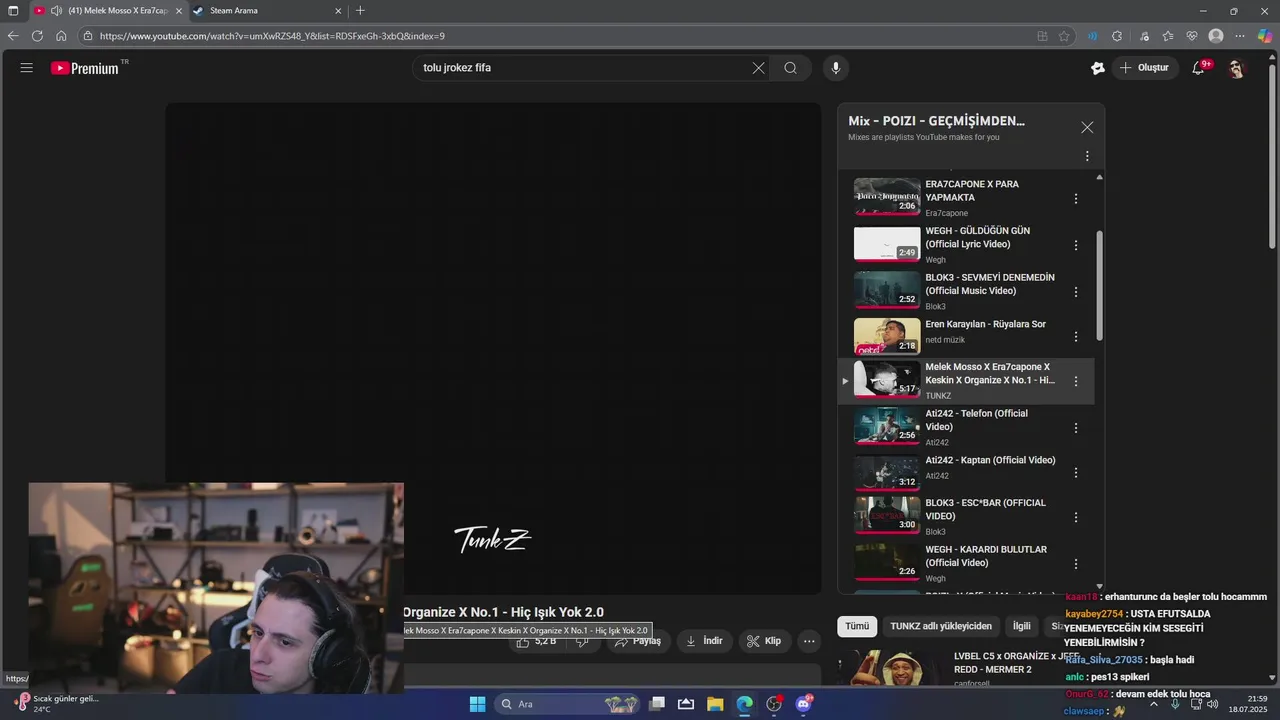The height and width of the screenshot is (720, 1280).
Task: Go back in browser
Action: pos(13,36)
